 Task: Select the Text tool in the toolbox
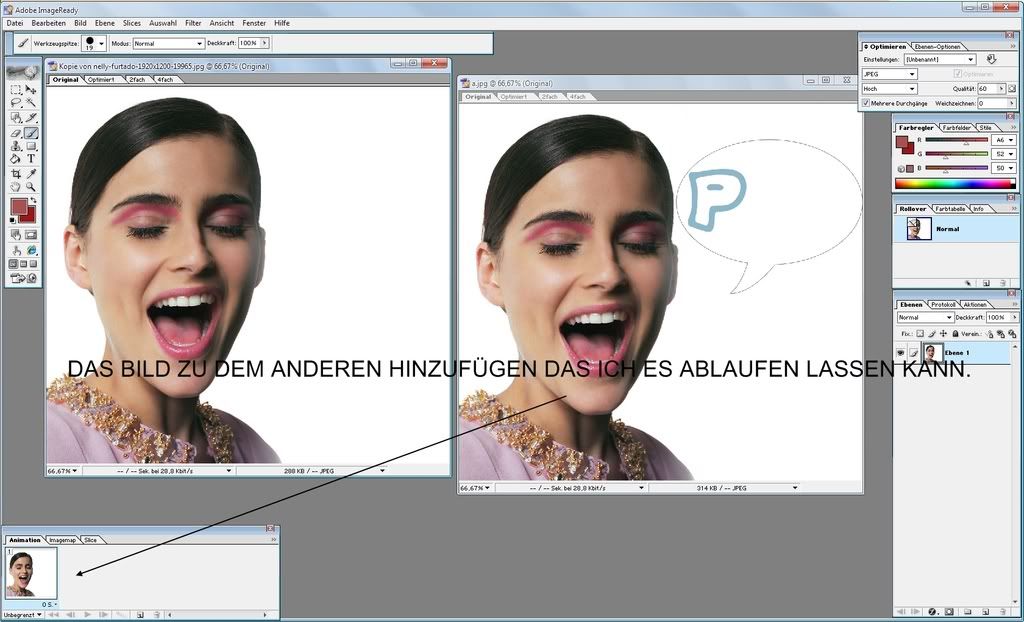[x=31, y=159]
